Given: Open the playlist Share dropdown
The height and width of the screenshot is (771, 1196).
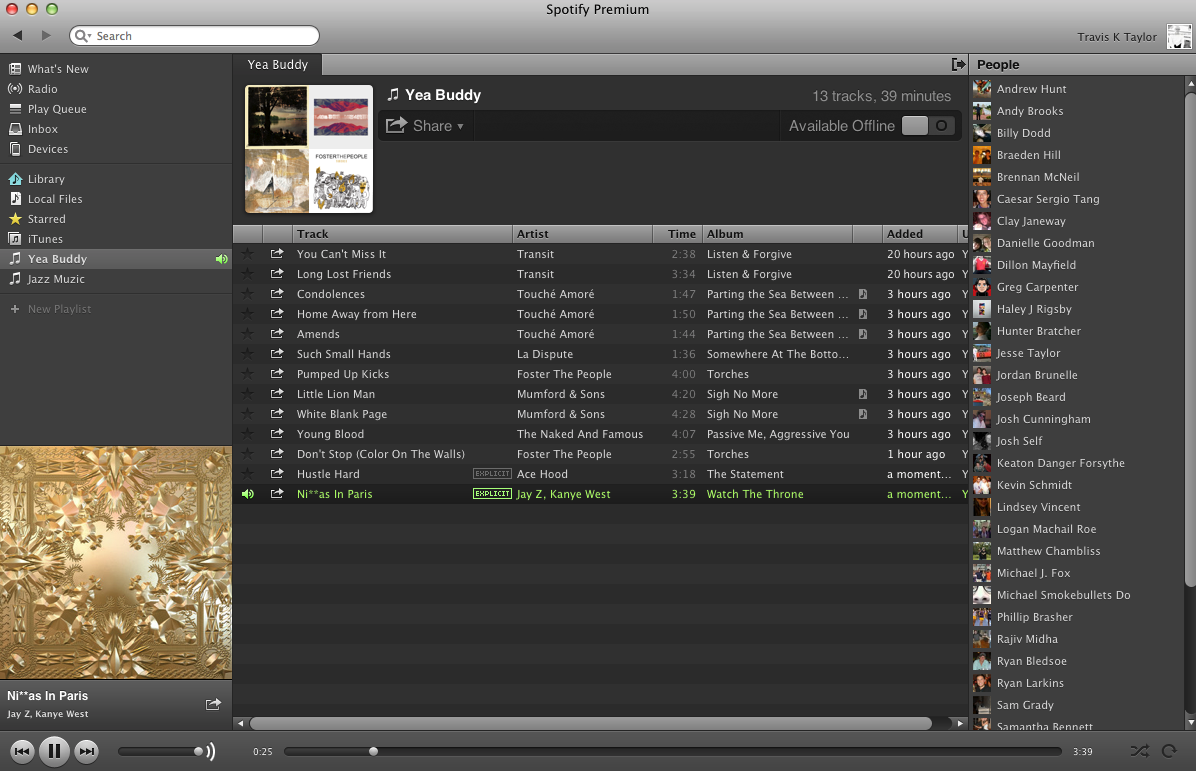Looking at the screenshot, I should 425,126.
